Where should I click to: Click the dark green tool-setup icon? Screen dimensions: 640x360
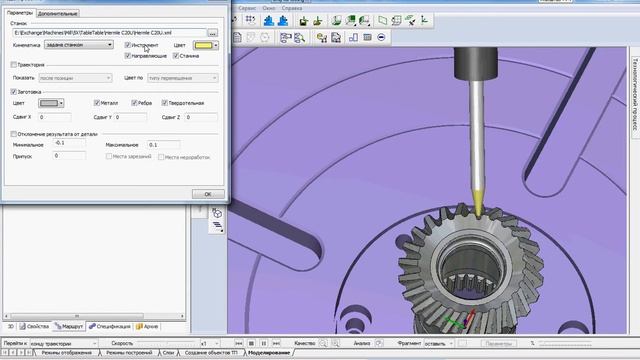[303, 20]
